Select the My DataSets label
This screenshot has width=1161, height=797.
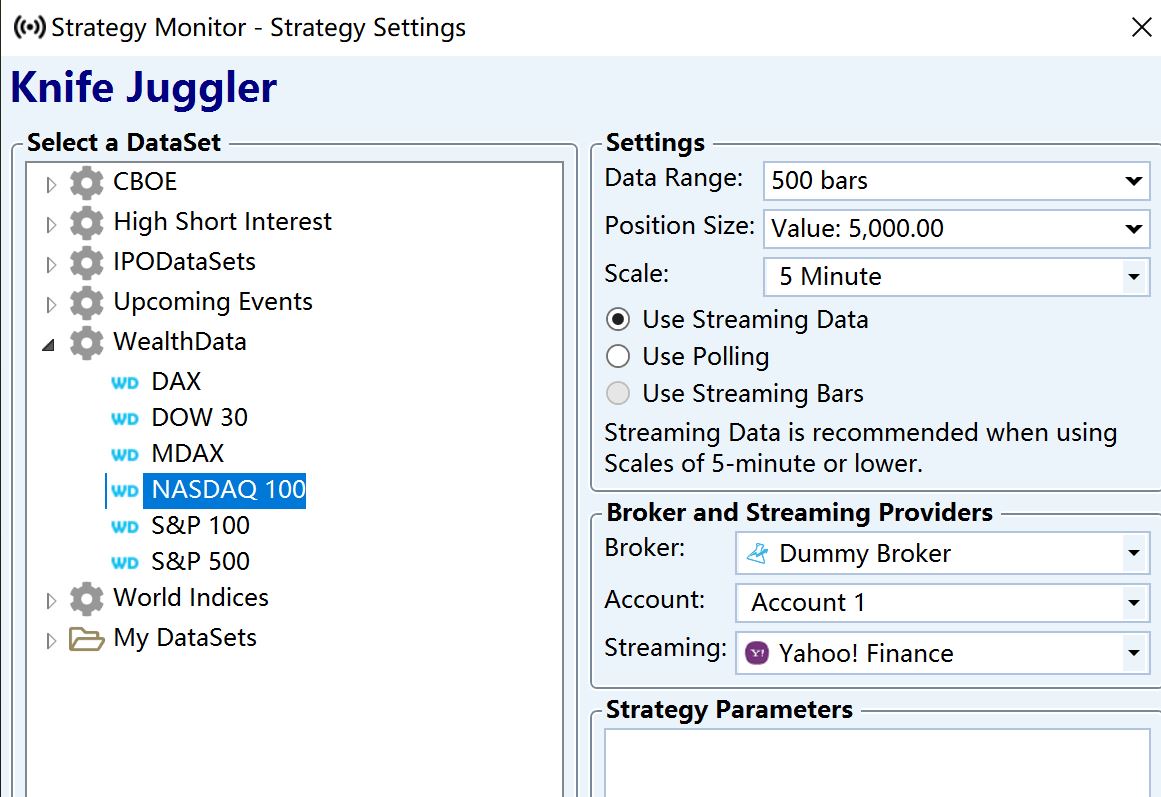coord(185,638)
